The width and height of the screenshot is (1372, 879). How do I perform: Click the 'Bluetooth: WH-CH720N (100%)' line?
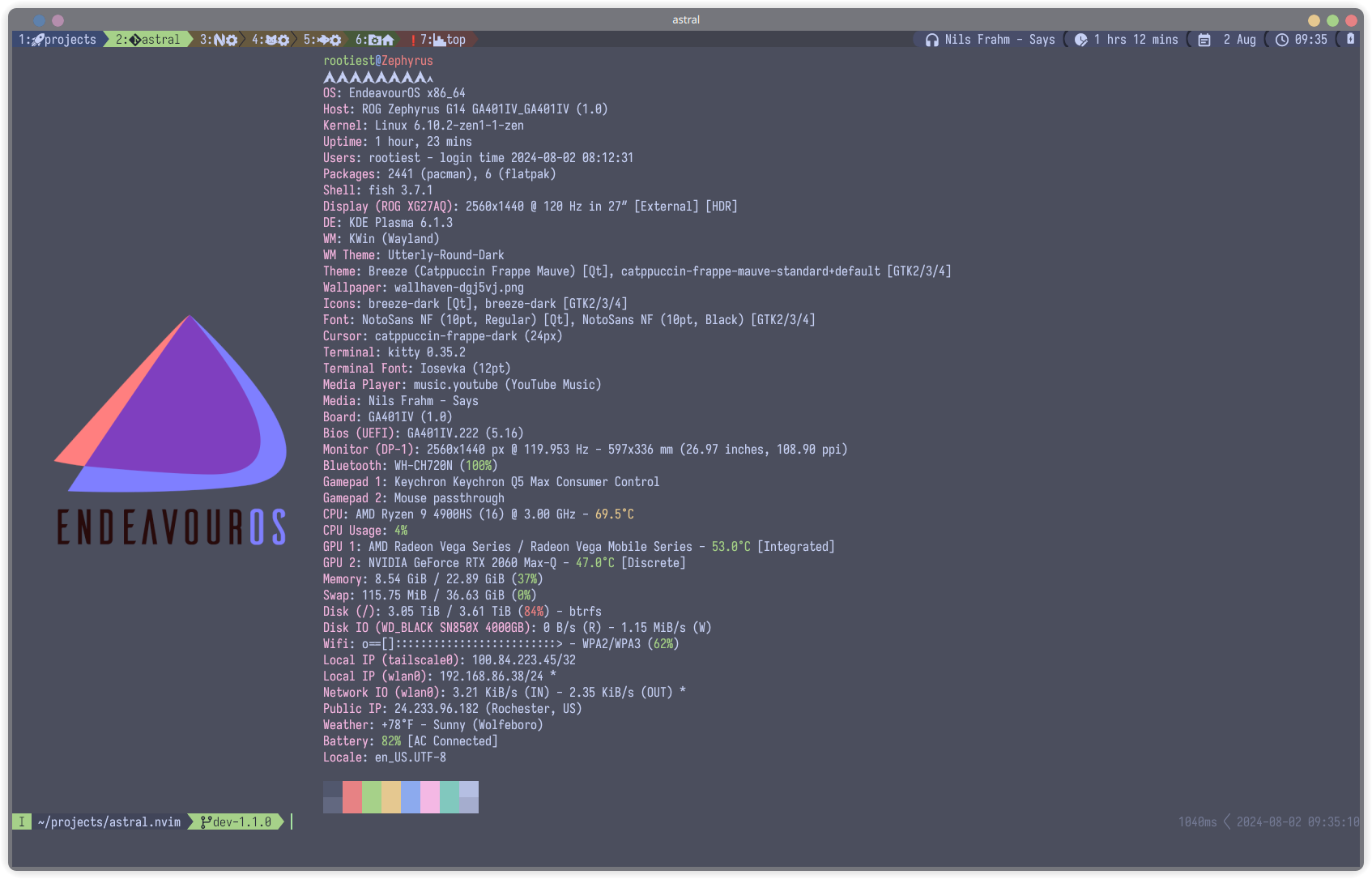click(411, 466)
